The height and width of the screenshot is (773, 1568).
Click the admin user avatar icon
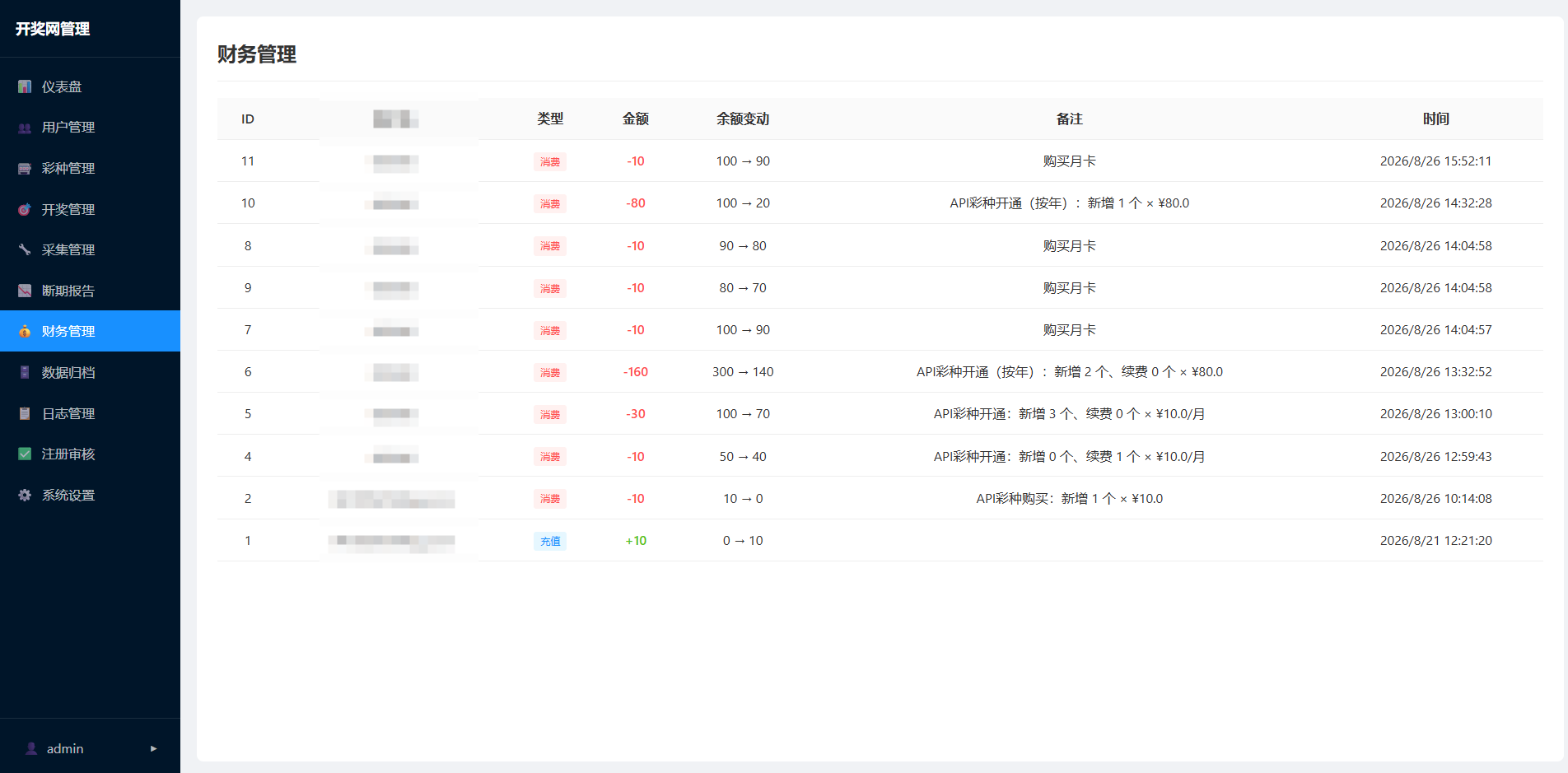coord(31,748)
